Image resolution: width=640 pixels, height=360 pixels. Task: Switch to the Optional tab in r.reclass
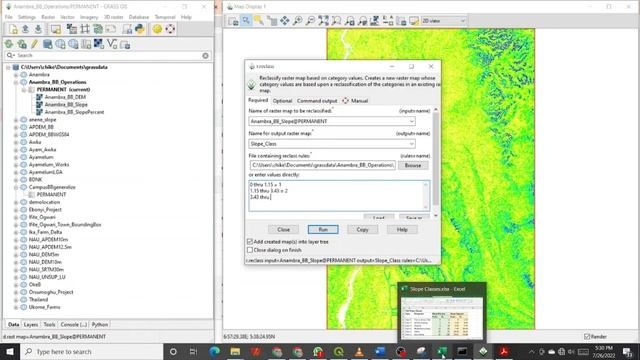click(x=282, y=101)
